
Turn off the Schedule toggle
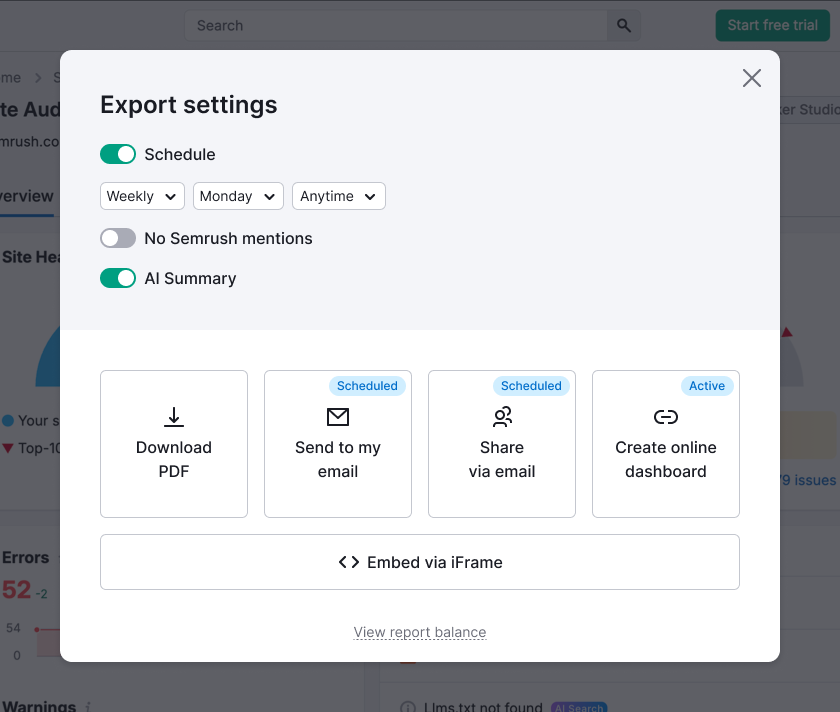(118, 154)
